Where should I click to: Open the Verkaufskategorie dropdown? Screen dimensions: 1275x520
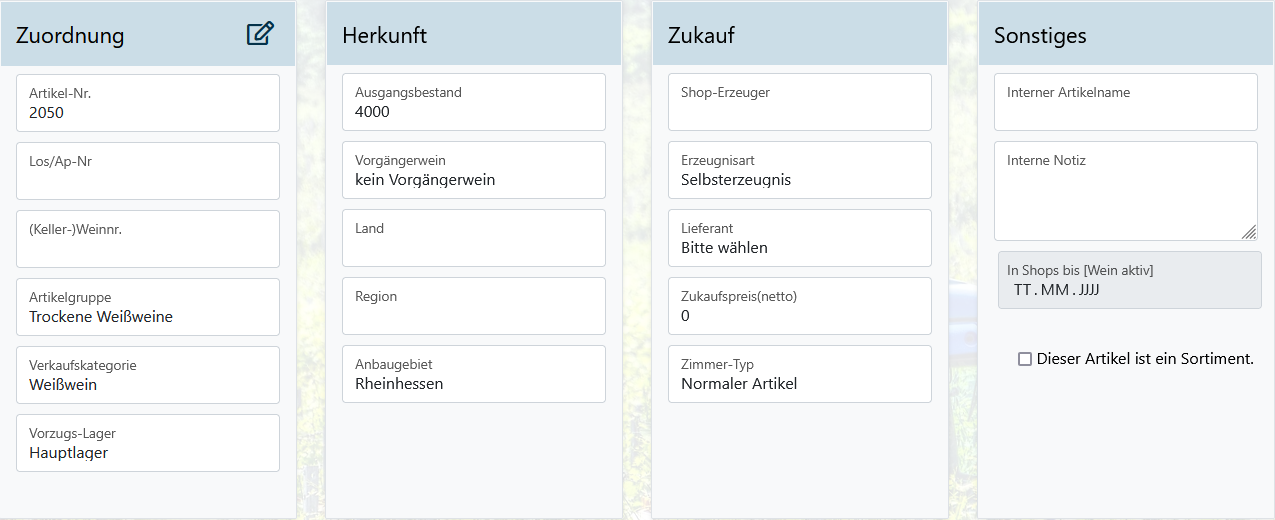(x=148, y=375)
